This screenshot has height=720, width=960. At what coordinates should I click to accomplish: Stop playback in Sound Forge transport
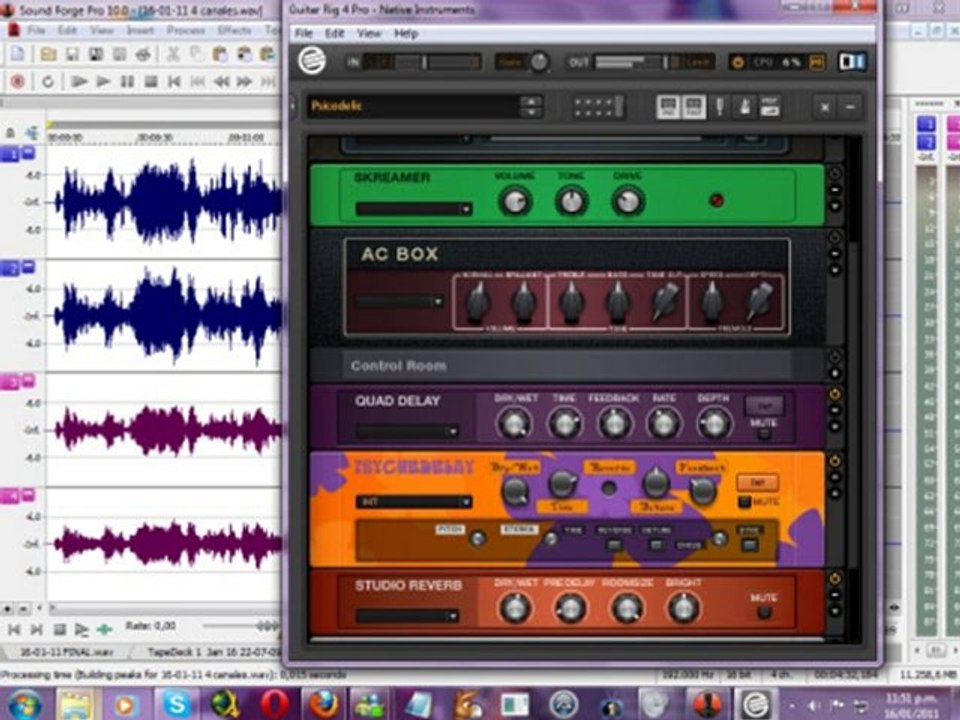[x=151, y=81]
